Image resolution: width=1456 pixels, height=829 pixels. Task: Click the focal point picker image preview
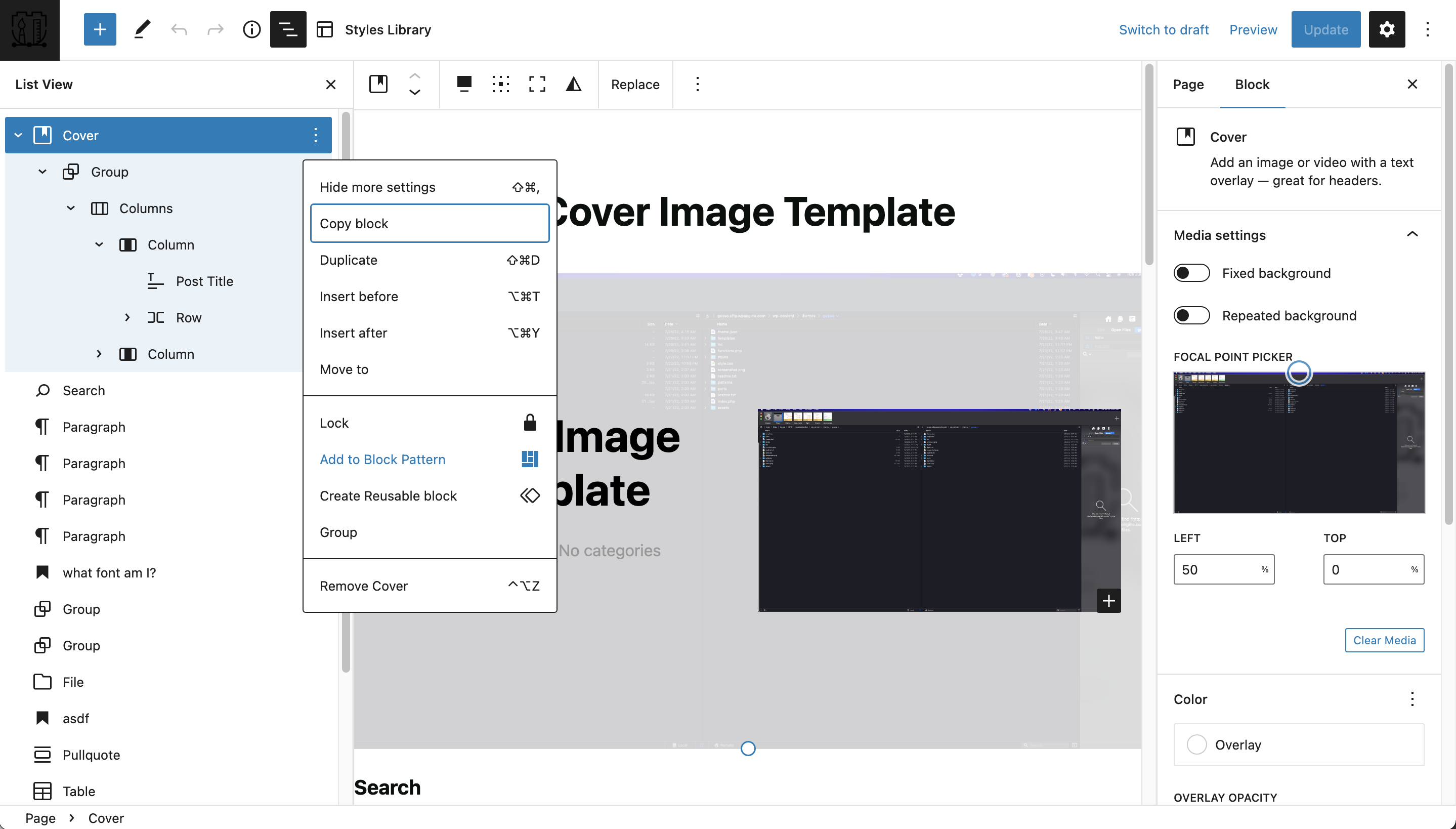pyautogui.click(x=1298, y=443)
